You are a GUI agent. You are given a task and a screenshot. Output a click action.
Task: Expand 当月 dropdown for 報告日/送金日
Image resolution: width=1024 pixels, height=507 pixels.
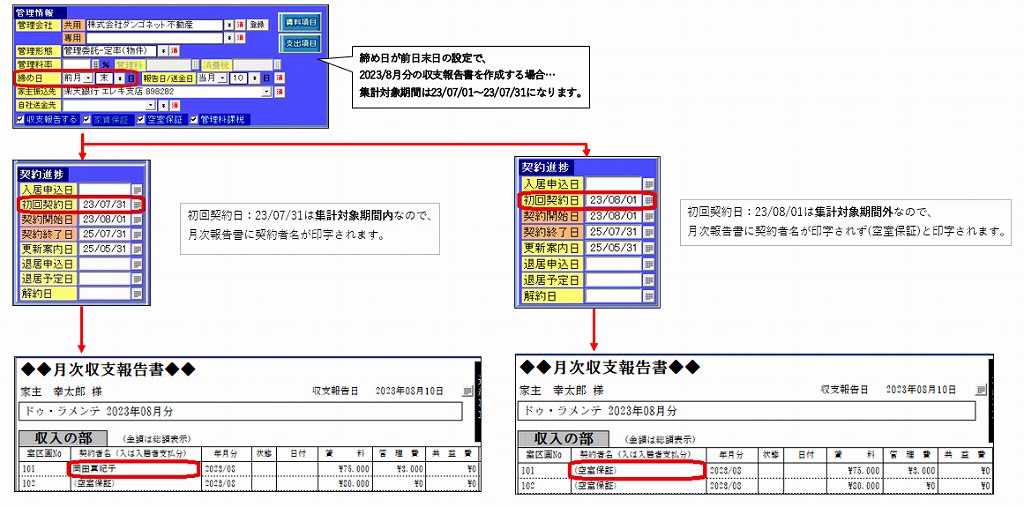coord(223,78)
